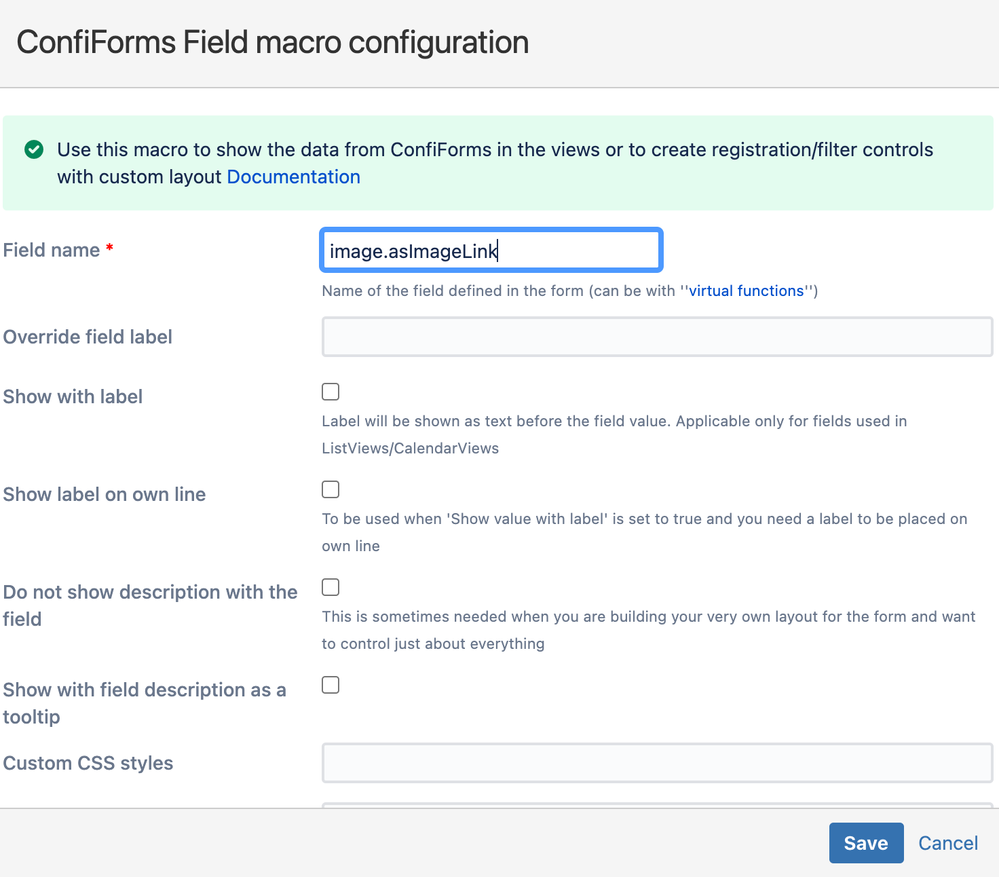The image size is (999, 877).
Task: Open the Documentation link
Action: pyautogui.click(x=293, y=176)
